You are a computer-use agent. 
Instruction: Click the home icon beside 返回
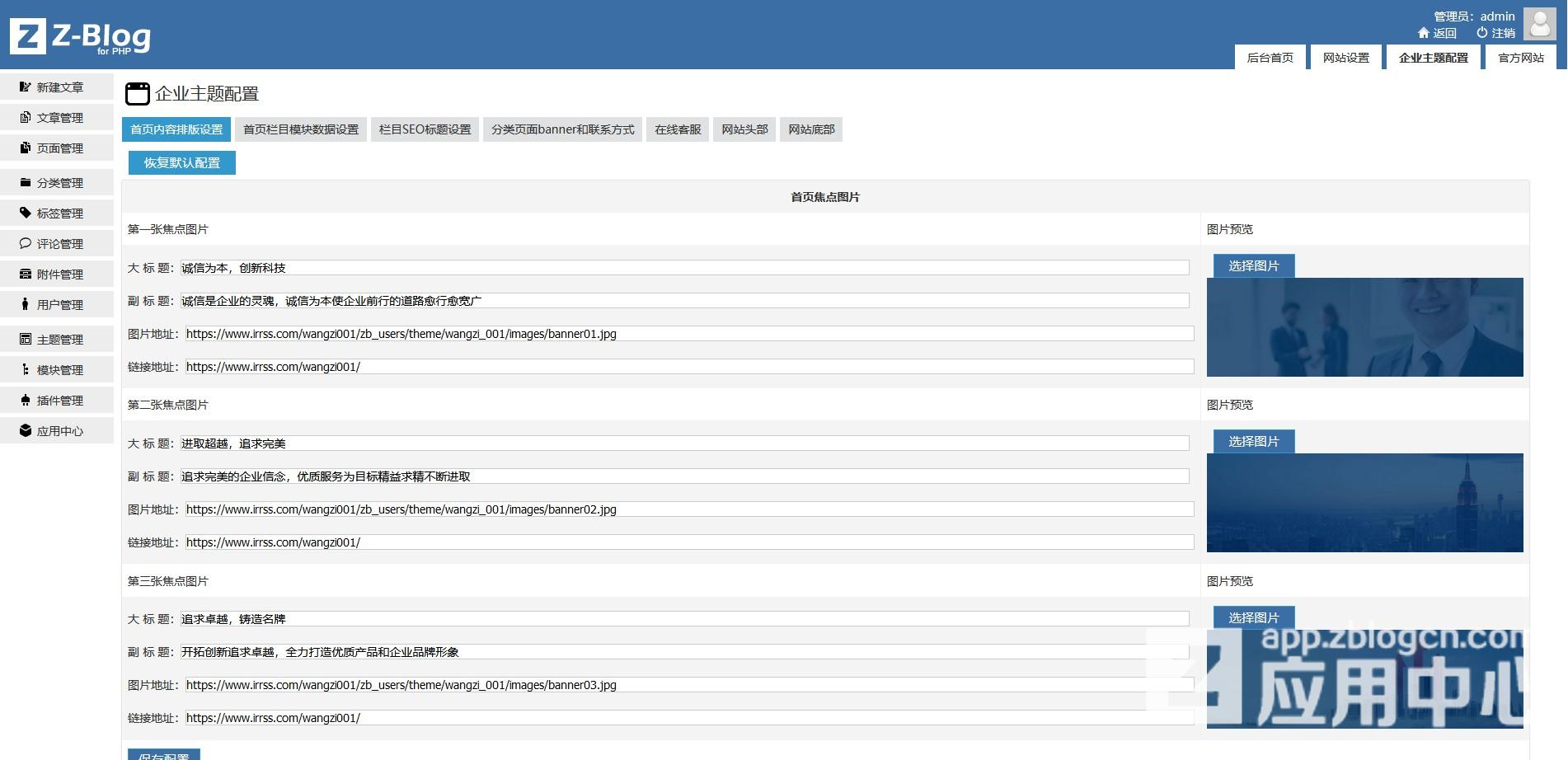click(x=1423, y=33)
